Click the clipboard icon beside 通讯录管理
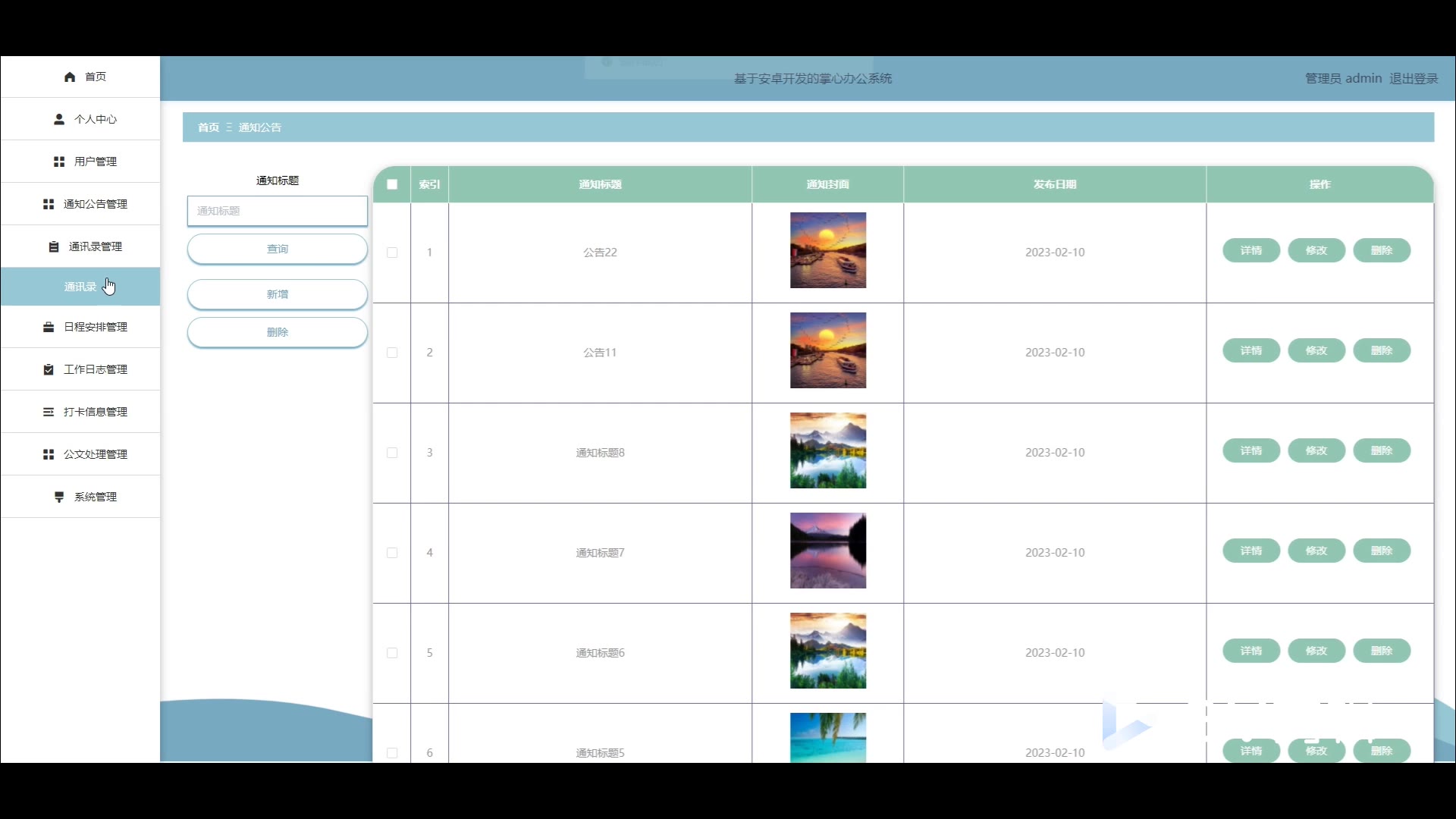This screenshot has height=819, width=1456. (54, 246)
